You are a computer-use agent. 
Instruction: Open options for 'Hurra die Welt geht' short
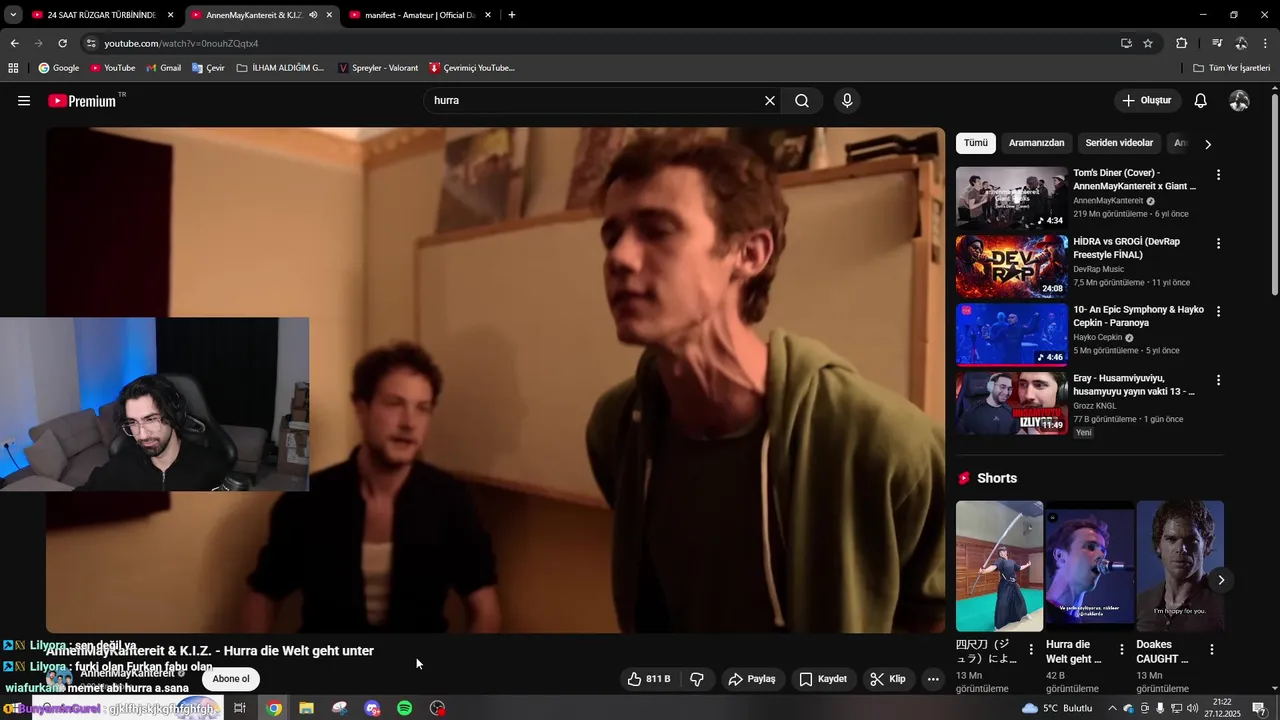point(1121,650)
